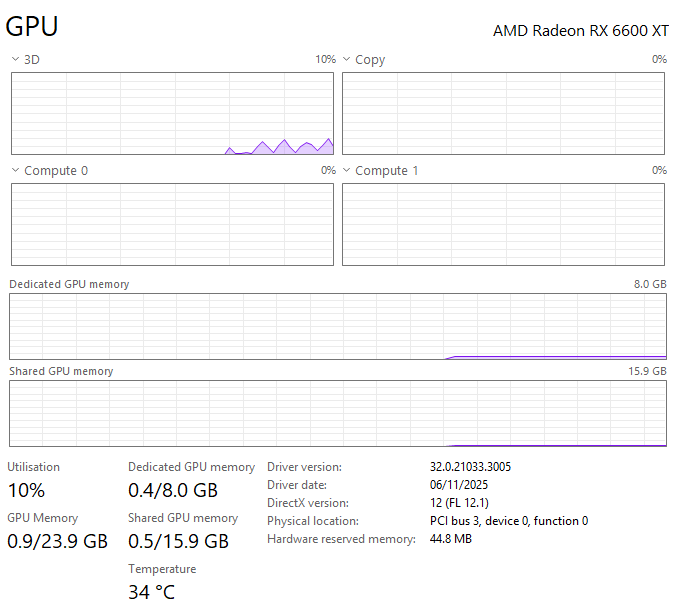This screenshot has height=614, width=682.
Task: Click the 0.9/23.9 GB GPU Memory value
Action: 57,541
